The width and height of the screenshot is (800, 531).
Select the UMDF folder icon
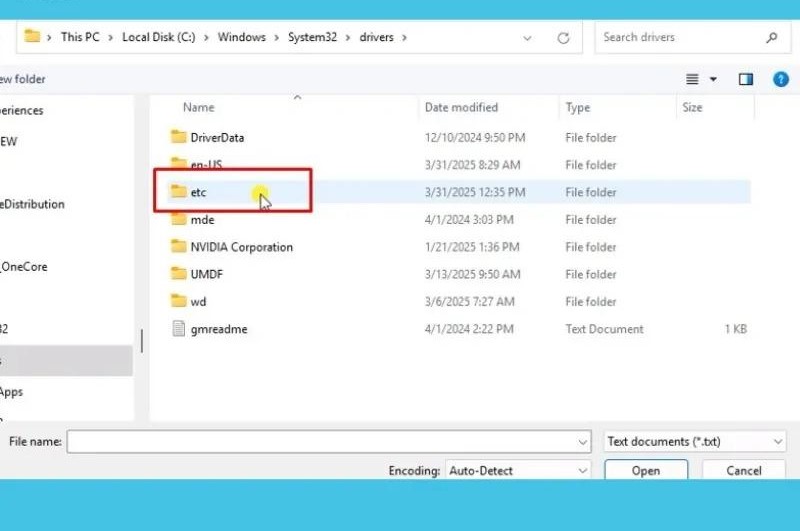178,273
